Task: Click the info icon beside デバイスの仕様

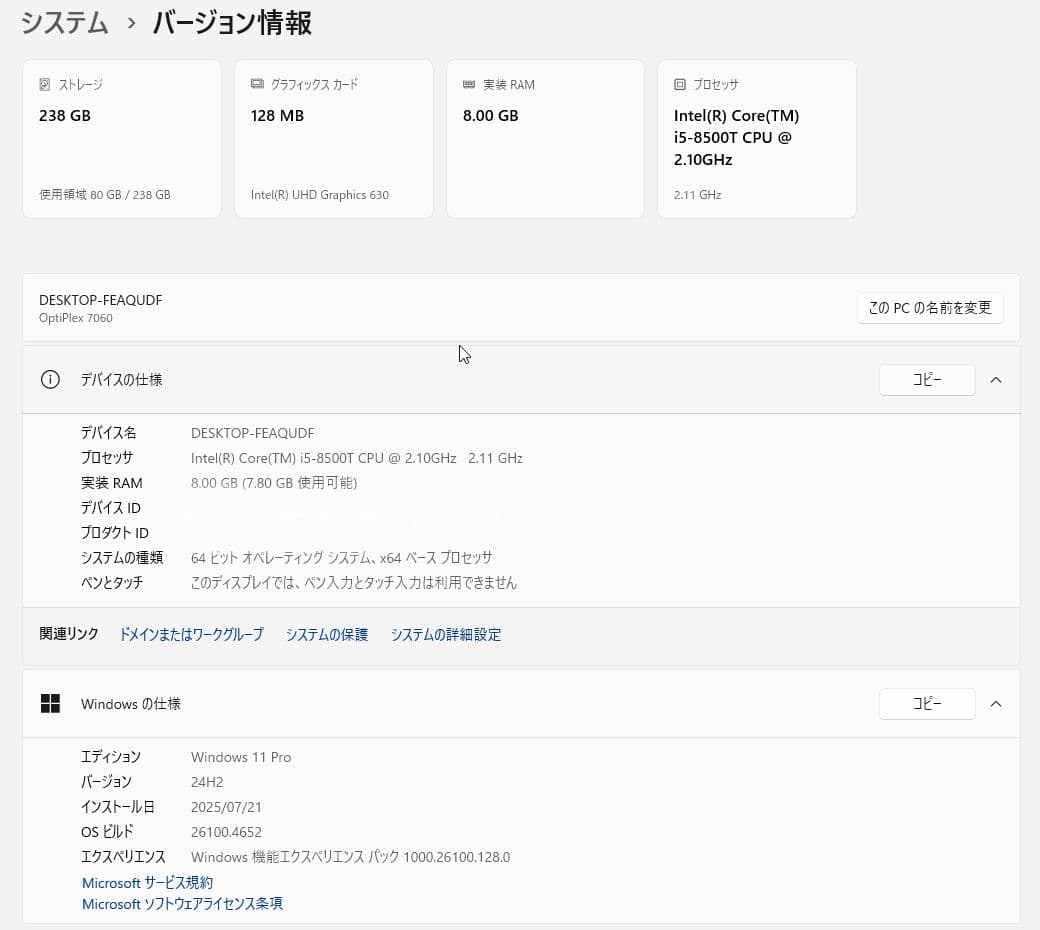Action: point(50,379)
